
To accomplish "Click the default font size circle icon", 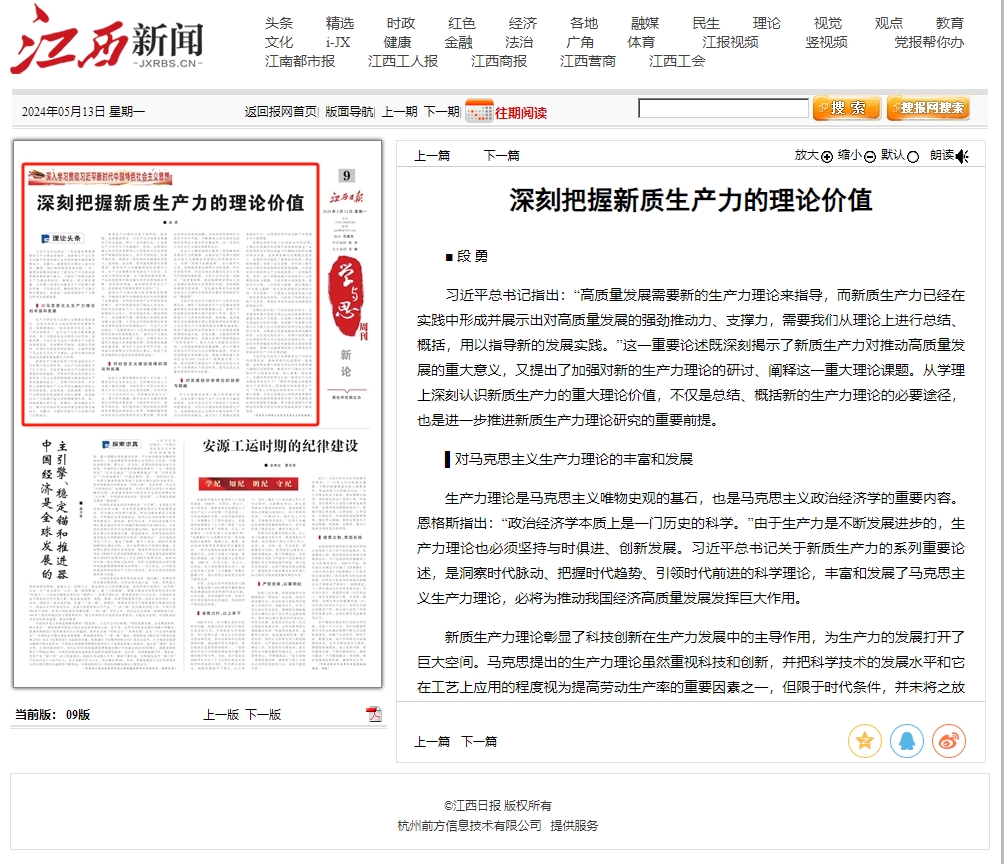I will 913,156.
